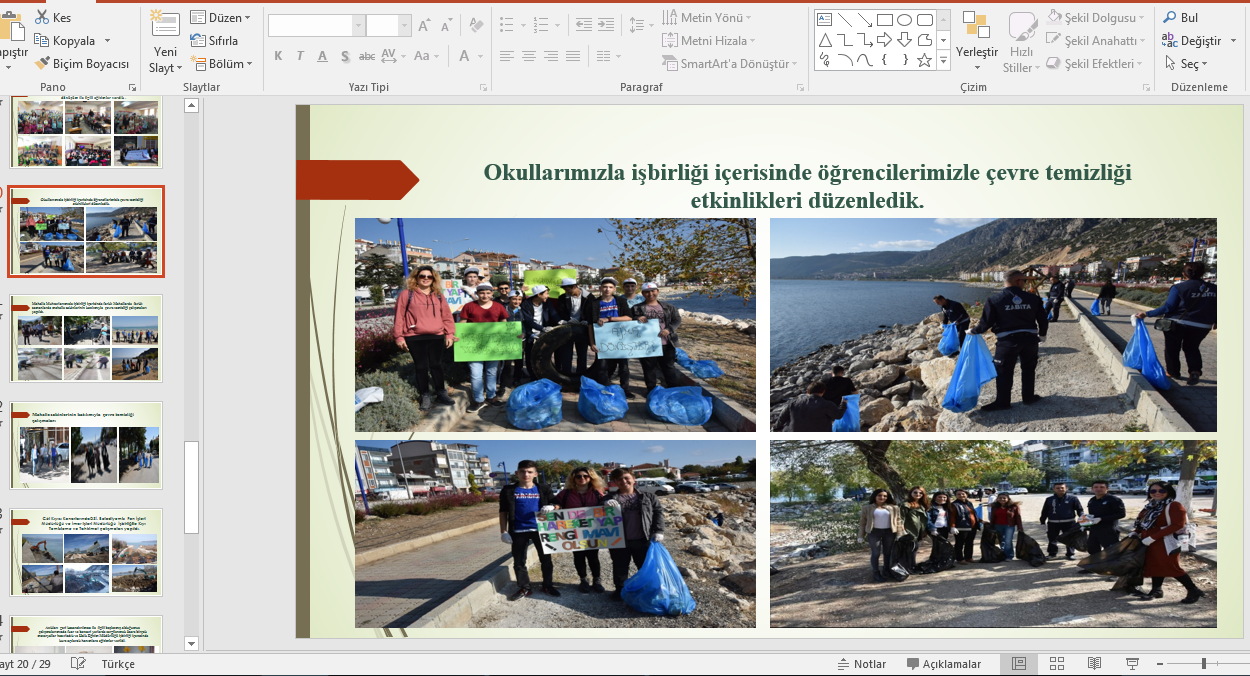Screen dimensions: 1250x676
Task: Select the rectangle shape
Action: coord(885,19)
